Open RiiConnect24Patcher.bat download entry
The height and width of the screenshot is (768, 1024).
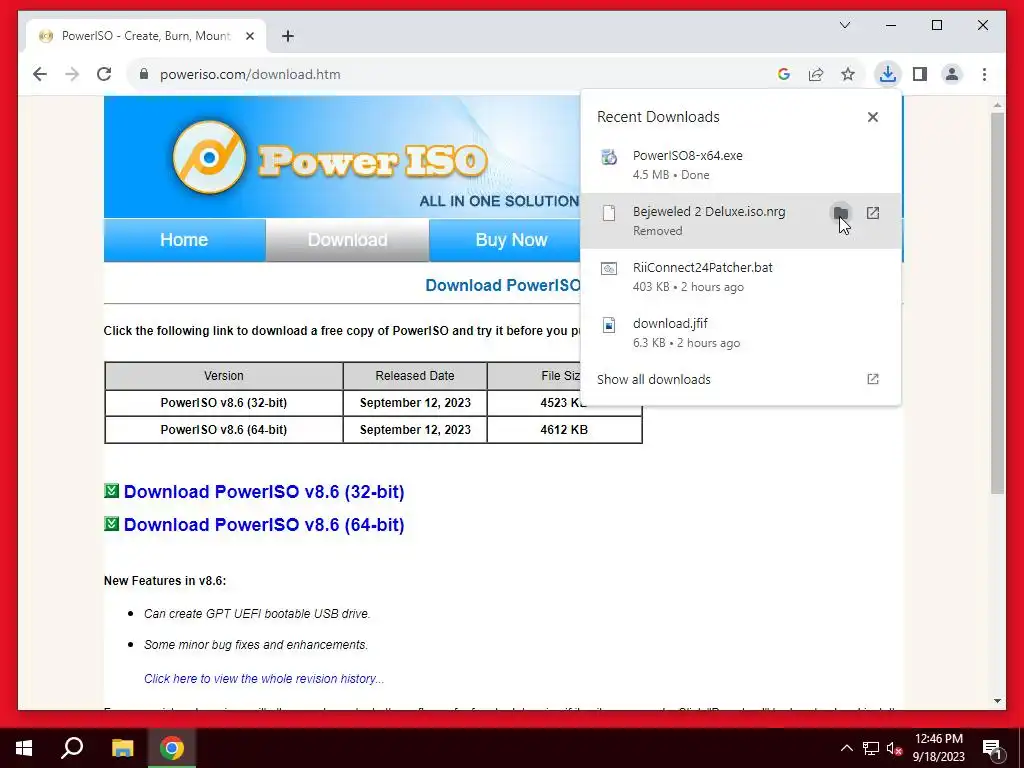click(x=740, y=276)
